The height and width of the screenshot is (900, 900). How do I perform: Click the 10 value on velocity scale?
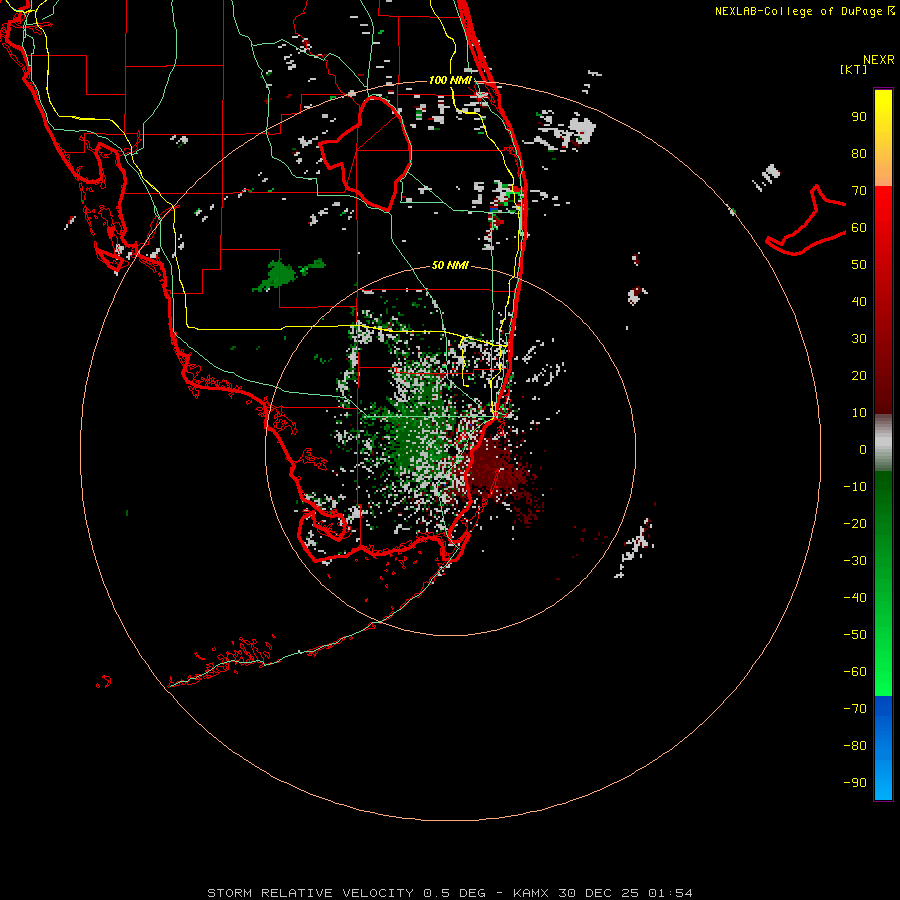tap(859, 413)
